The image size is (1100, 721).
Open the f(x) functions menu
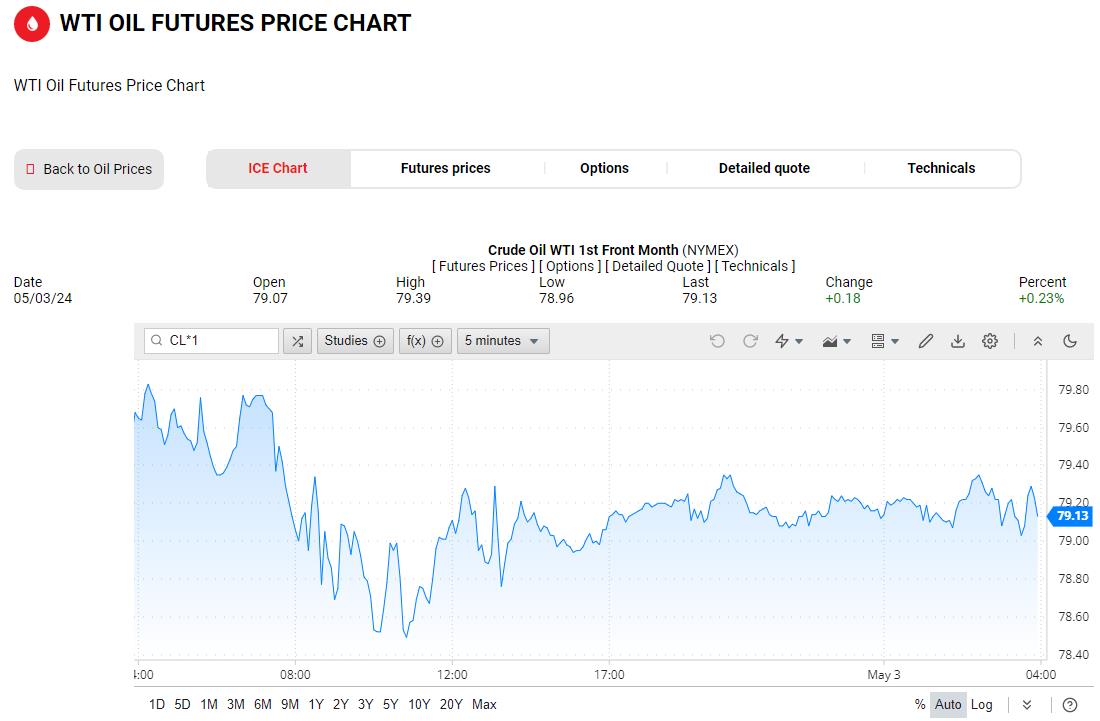point(425,341)
